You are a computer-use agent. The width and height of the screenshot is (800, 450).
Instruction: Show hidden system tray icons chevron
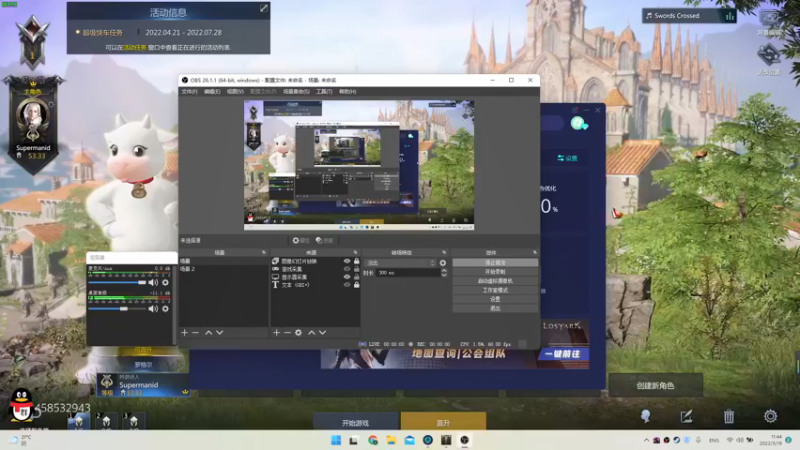point(646,440)
